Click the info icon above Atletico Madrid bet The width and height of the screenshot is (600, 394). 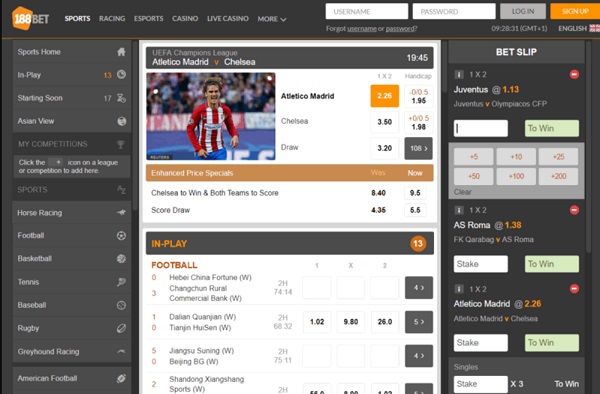pyautogui.click(x=459, y=289)
